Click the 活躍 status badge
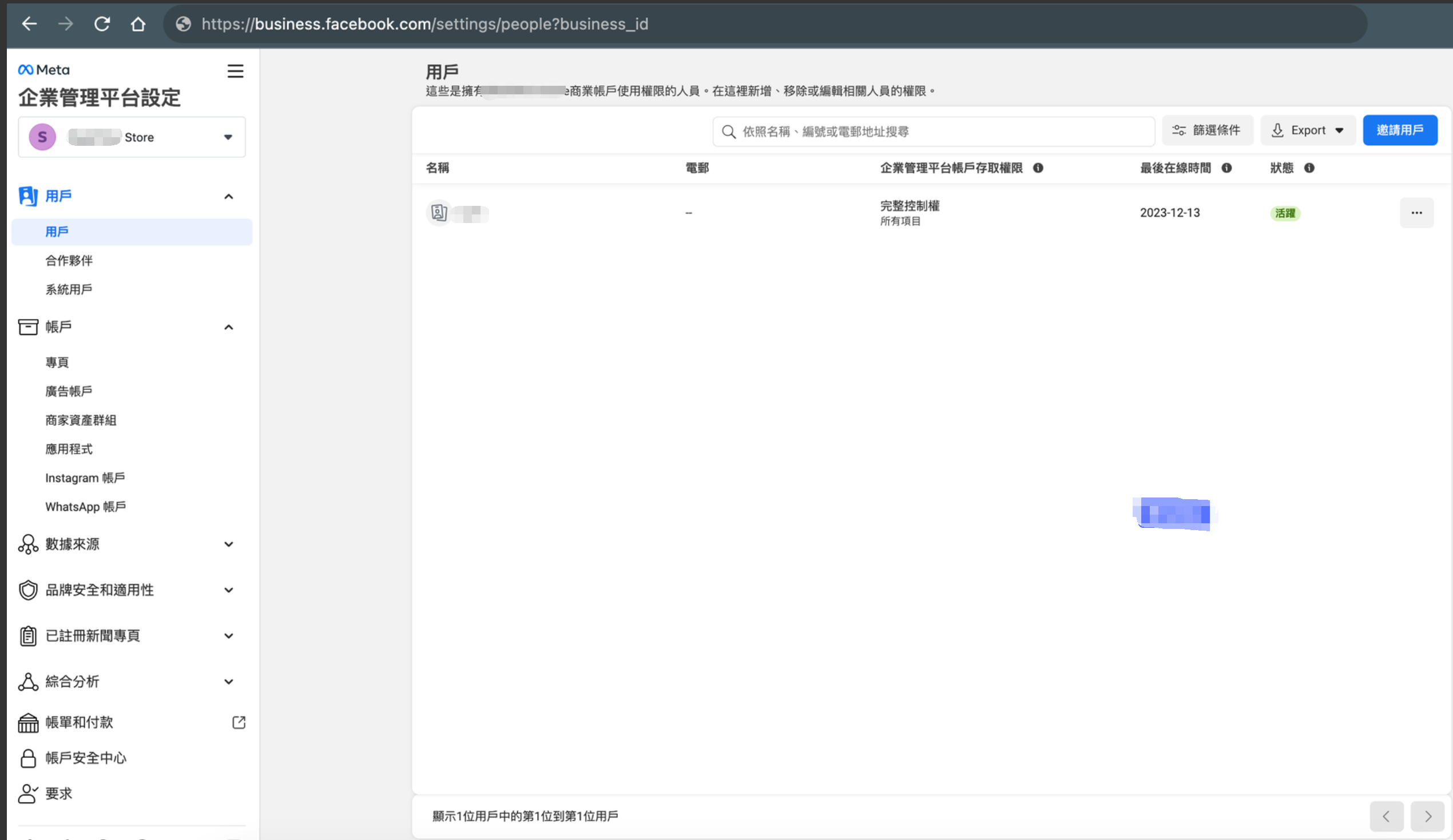The image size is (1453, 840). [x=1285, y=213]
